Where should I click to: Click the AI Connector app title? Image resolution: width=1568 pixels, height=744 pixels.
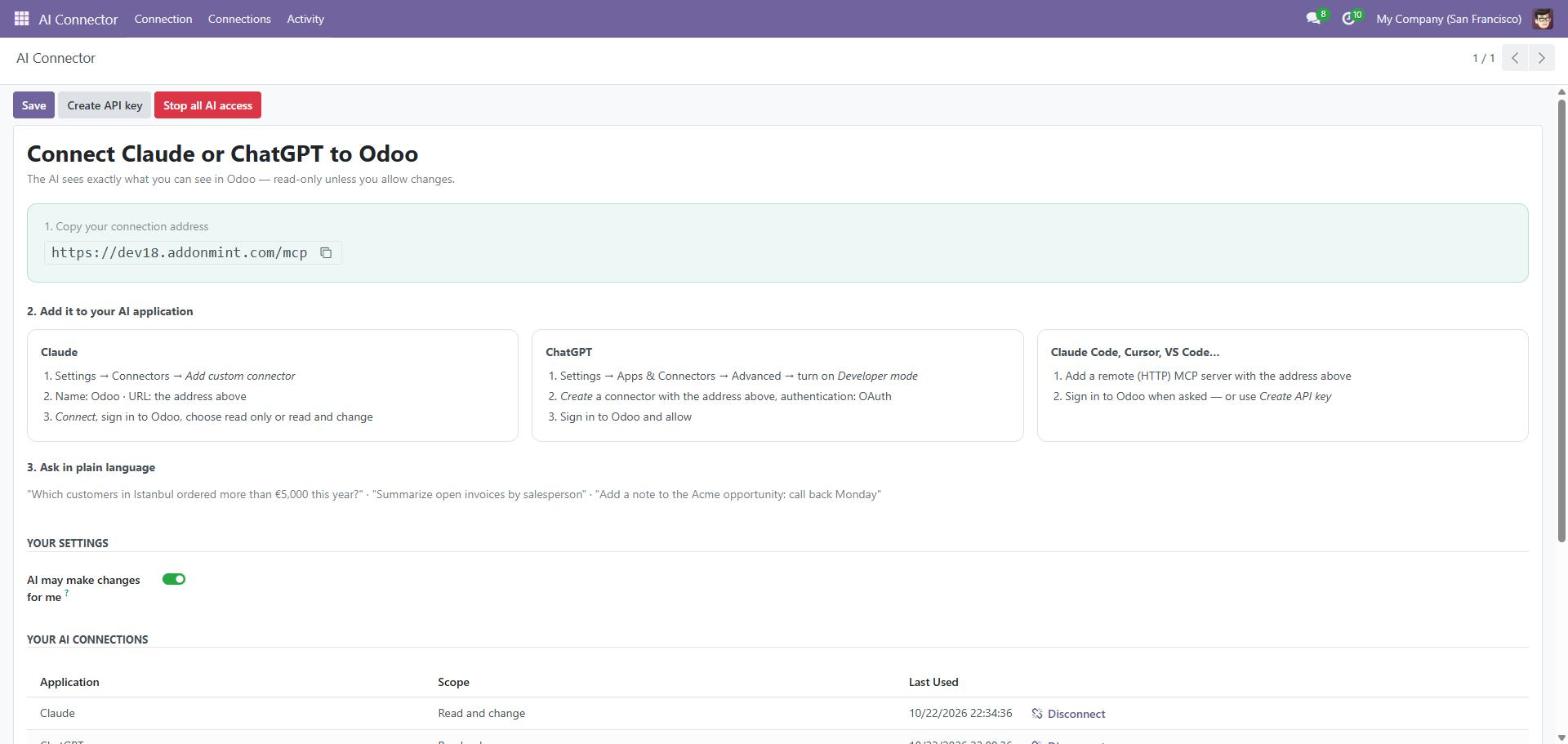[x=78, y=19]
